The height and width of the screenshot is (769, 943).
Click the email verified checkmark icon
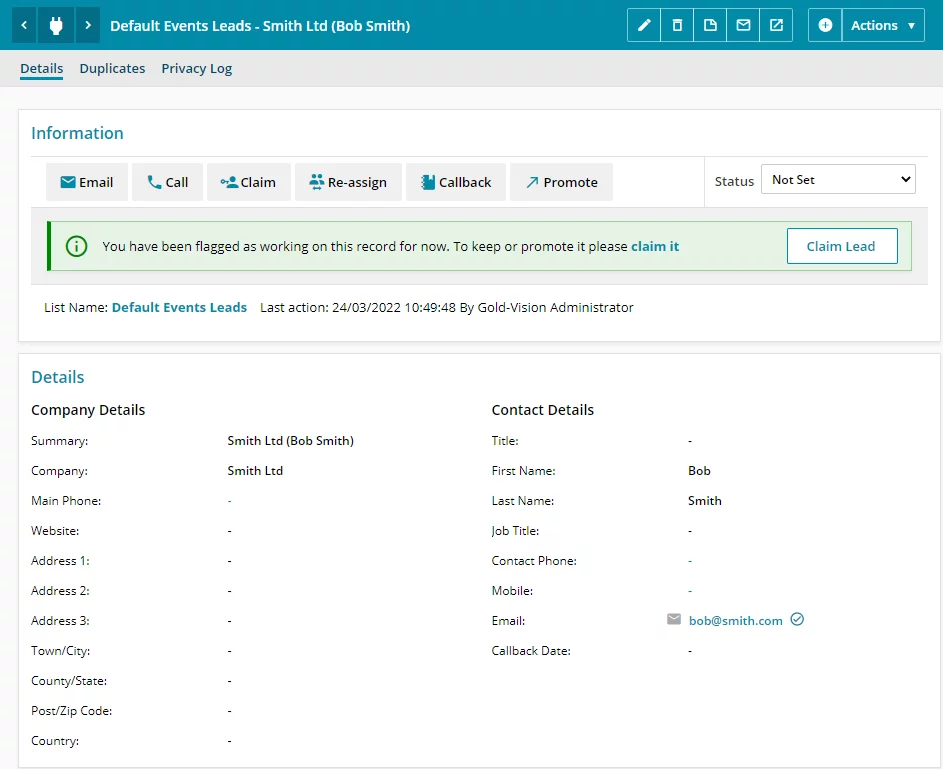click(x=797, y=620)
